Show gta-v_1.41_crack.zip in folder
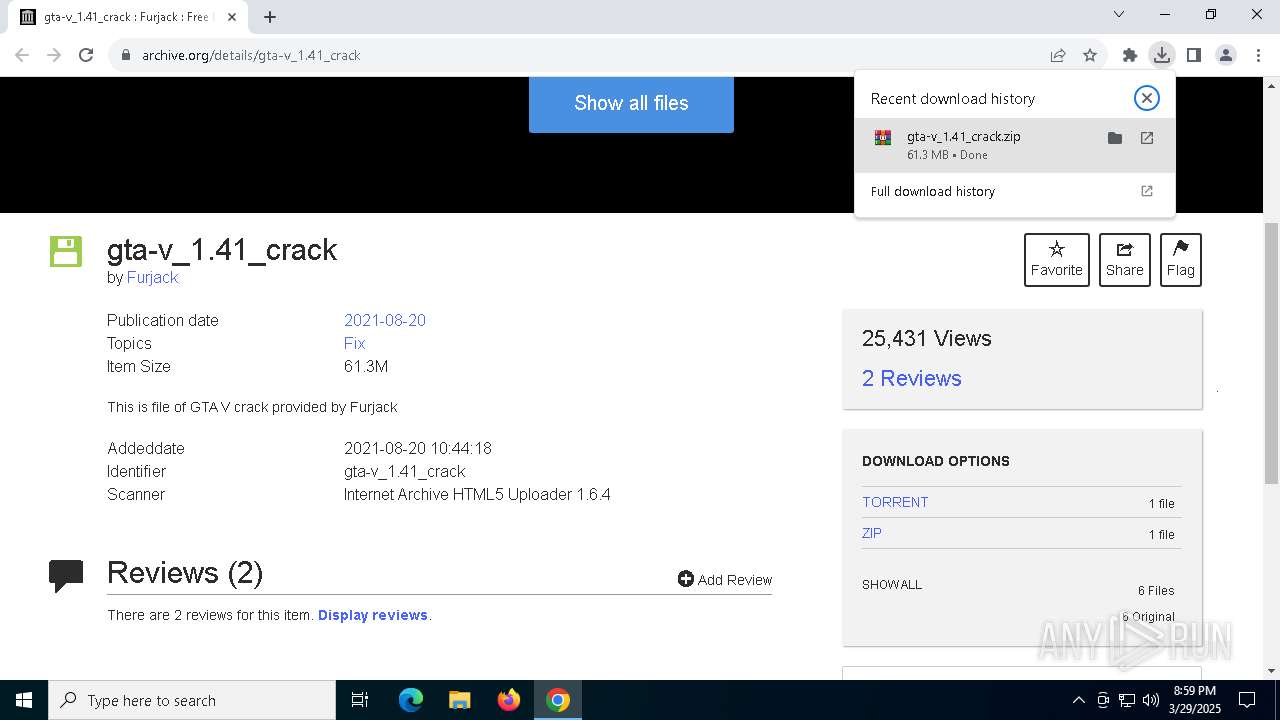1280x720 pixels. click(x=1115, y=138)
